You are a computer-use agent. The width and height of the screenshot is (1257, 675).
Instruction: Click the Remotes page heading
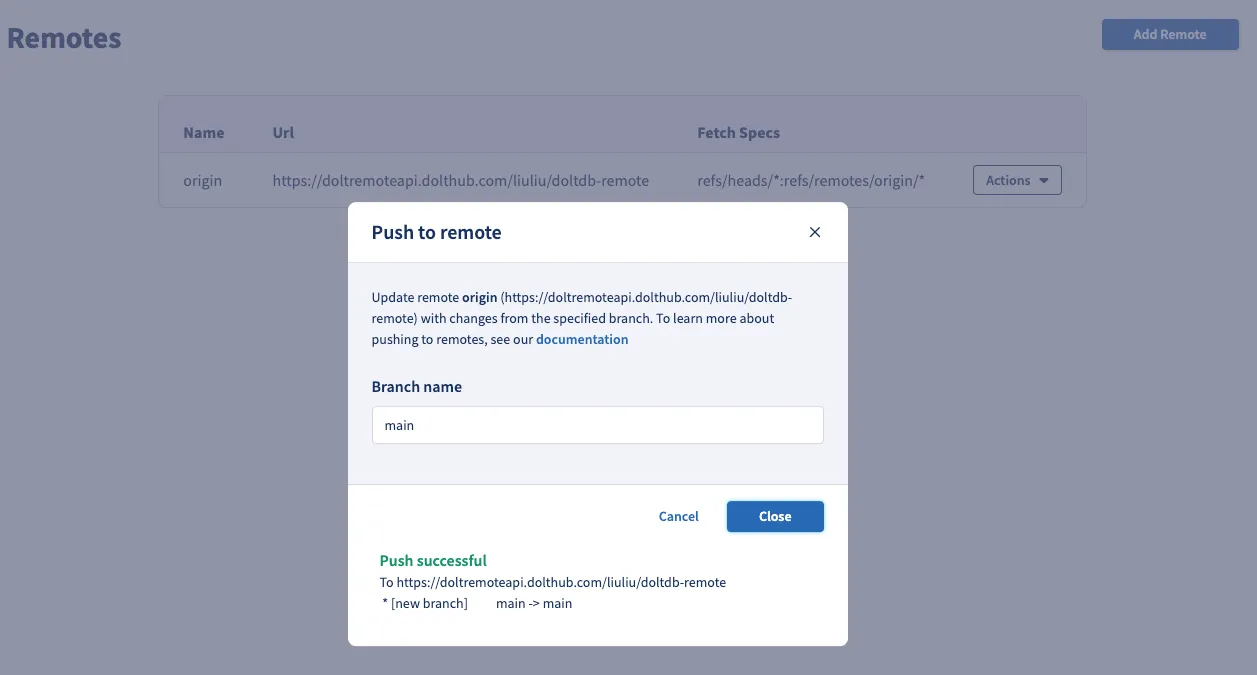point(63,37)
